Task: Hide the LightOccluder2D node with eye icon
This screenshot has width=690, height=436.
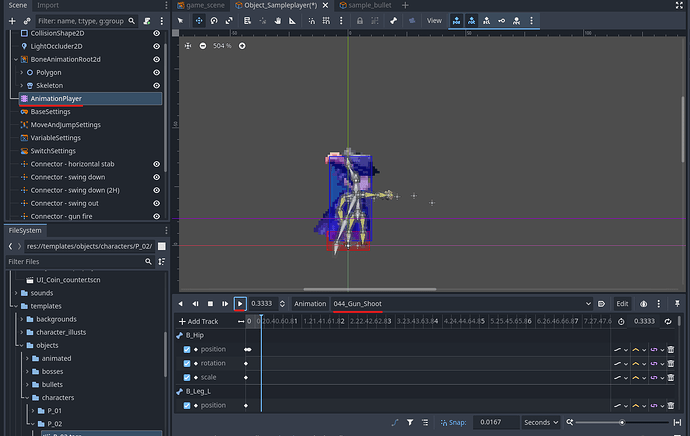Action: click(156, 46)
